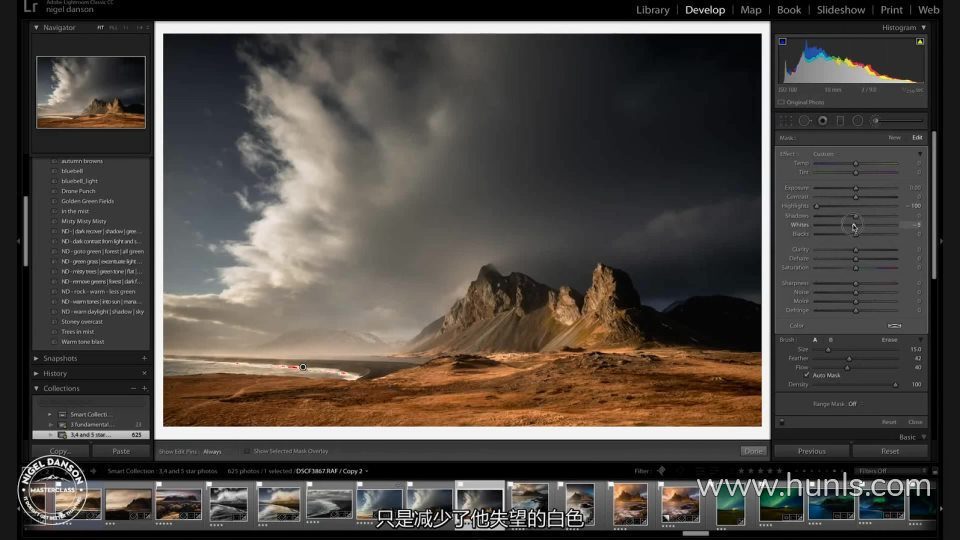Remove collection with the minus icon
960x540 pixels.
pyautogui.click(x=133, y=388)
